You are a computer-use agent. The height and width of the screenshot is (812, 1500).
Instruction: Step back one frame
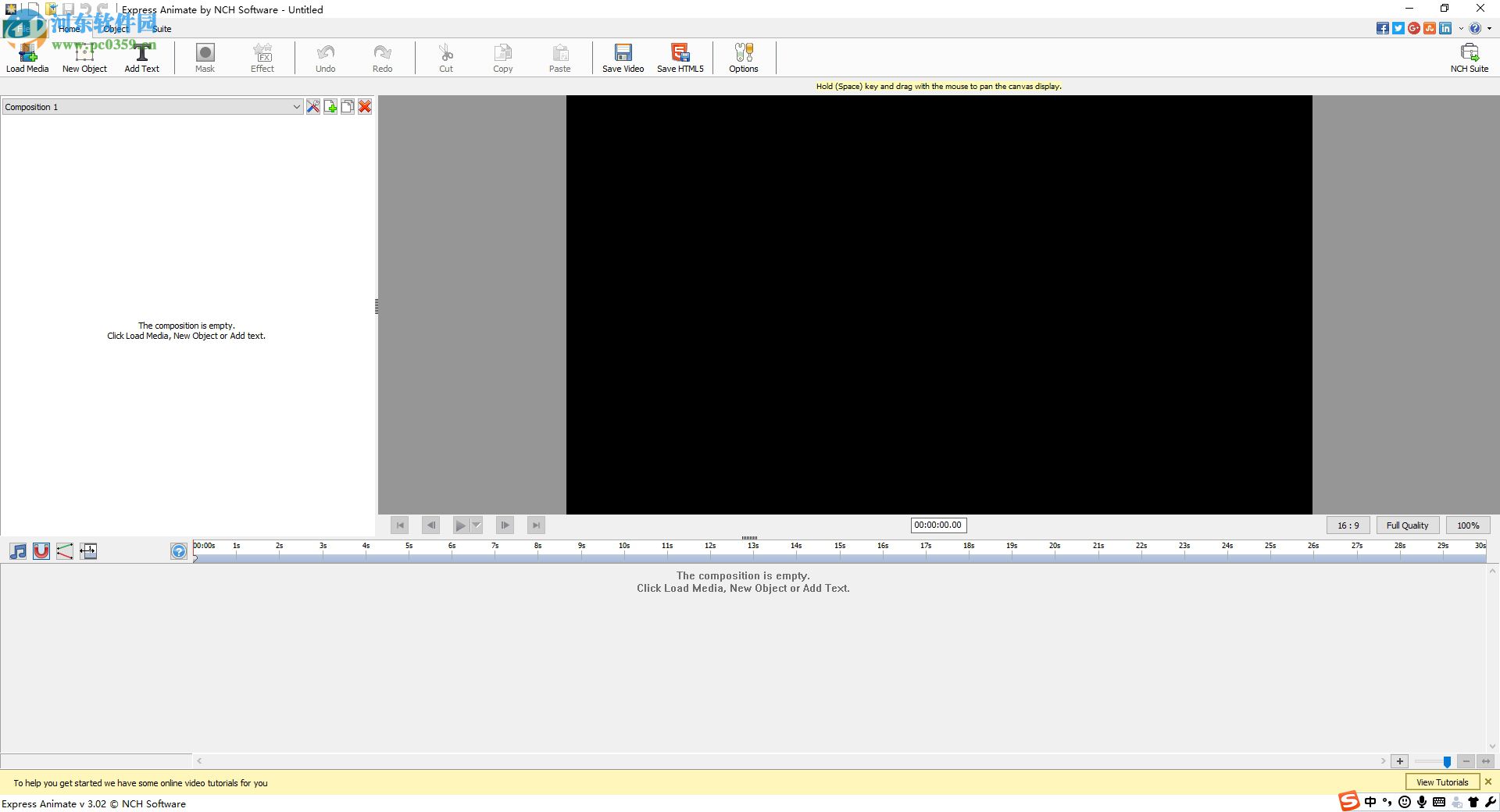coord(430,525)
